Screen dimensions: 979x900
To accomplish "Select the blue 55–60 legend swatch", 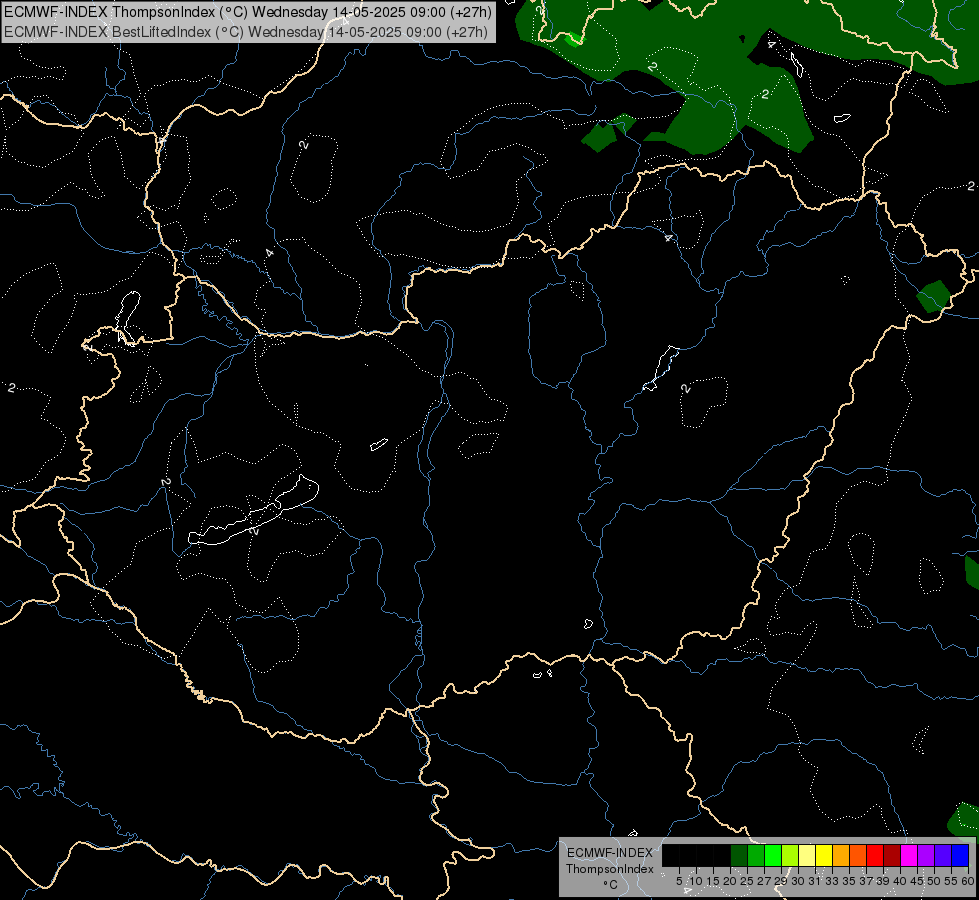I will [x=960, y=855].
